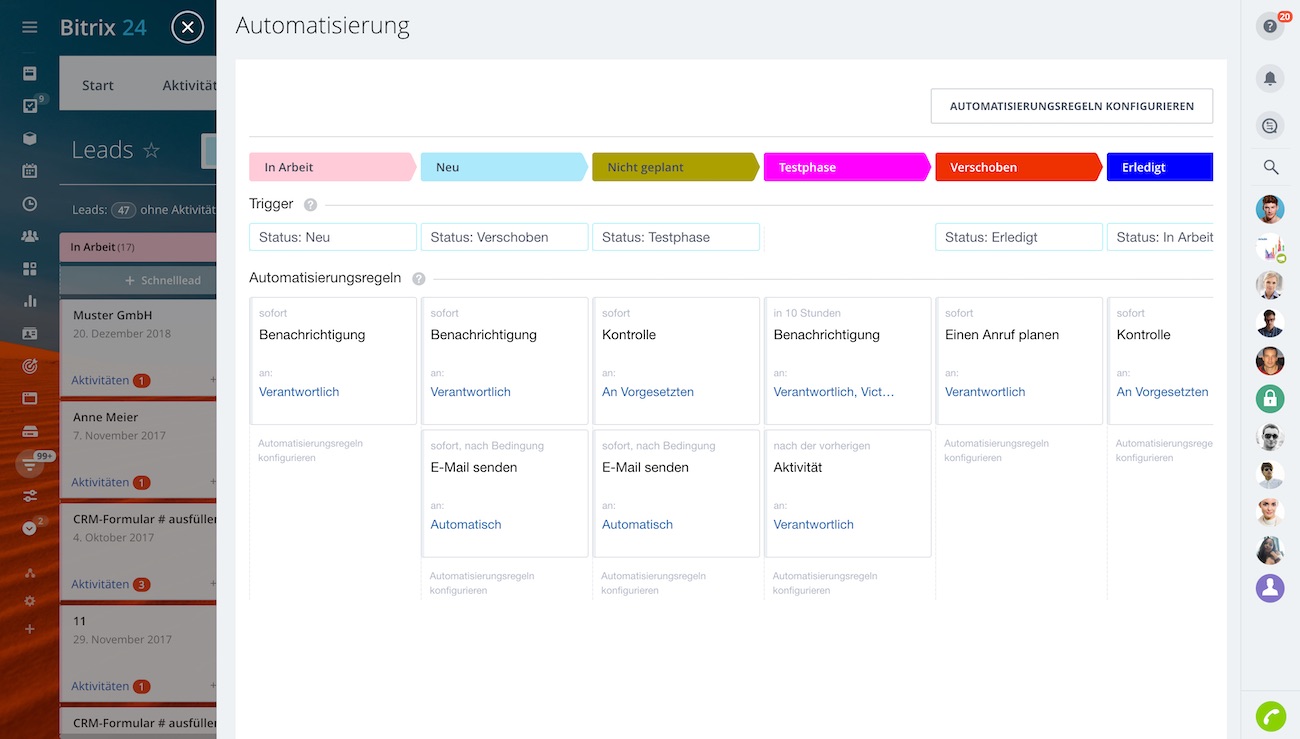This screenshot has height=739, width=1300.
Task: Click the Status: Neu trigger box
Action: click(333, 237)
